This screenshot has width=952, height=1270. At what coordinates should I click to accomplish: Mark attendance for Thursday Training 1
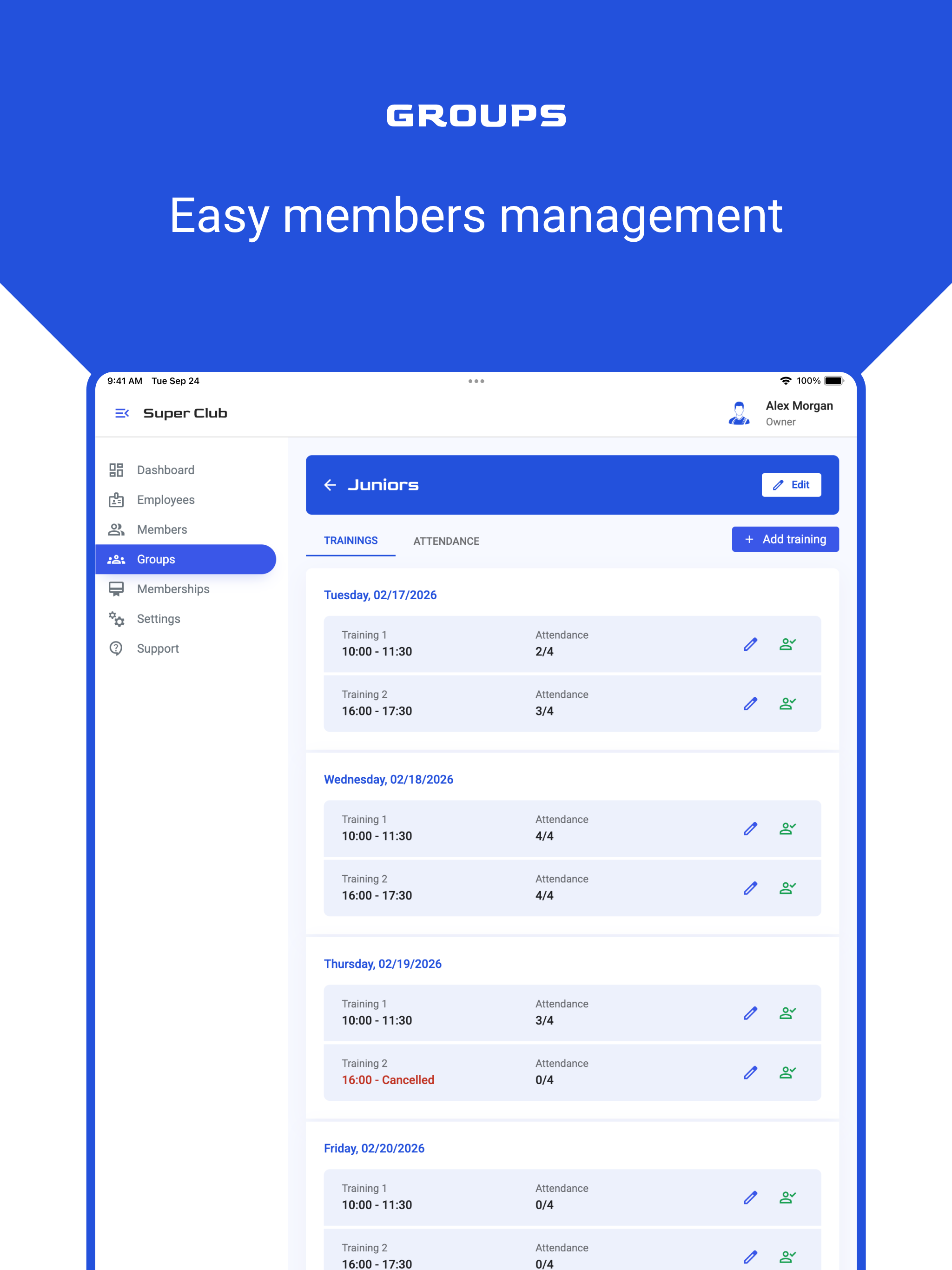[787, 1013]
